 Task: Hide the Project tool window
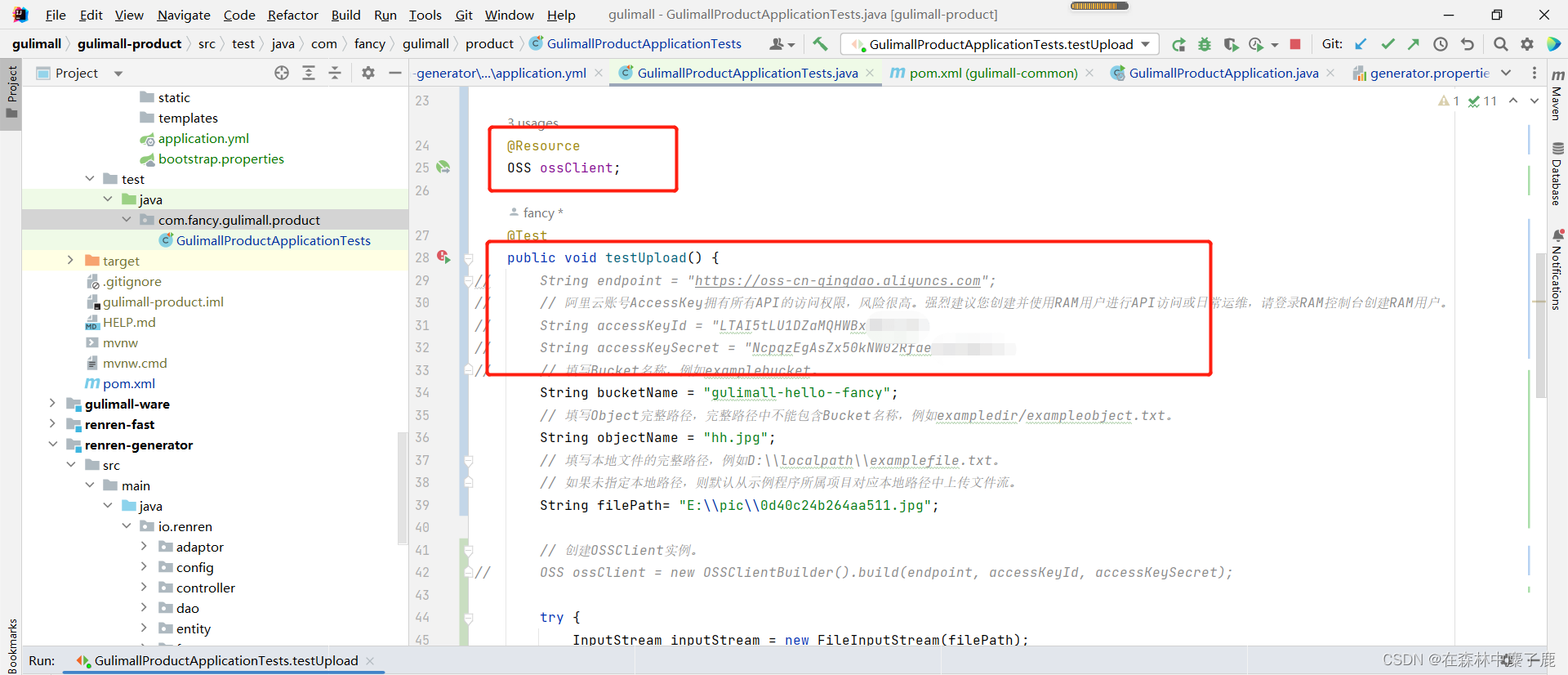[395, 73]
